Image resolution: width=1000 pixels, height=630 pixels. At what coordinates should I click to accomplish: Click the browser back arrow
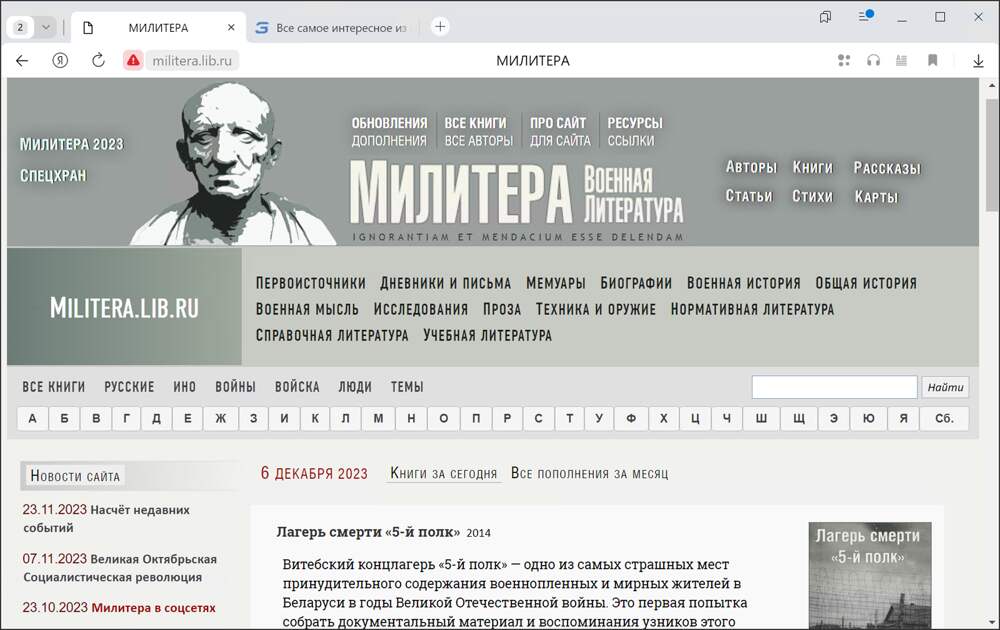tap(22, 60)
